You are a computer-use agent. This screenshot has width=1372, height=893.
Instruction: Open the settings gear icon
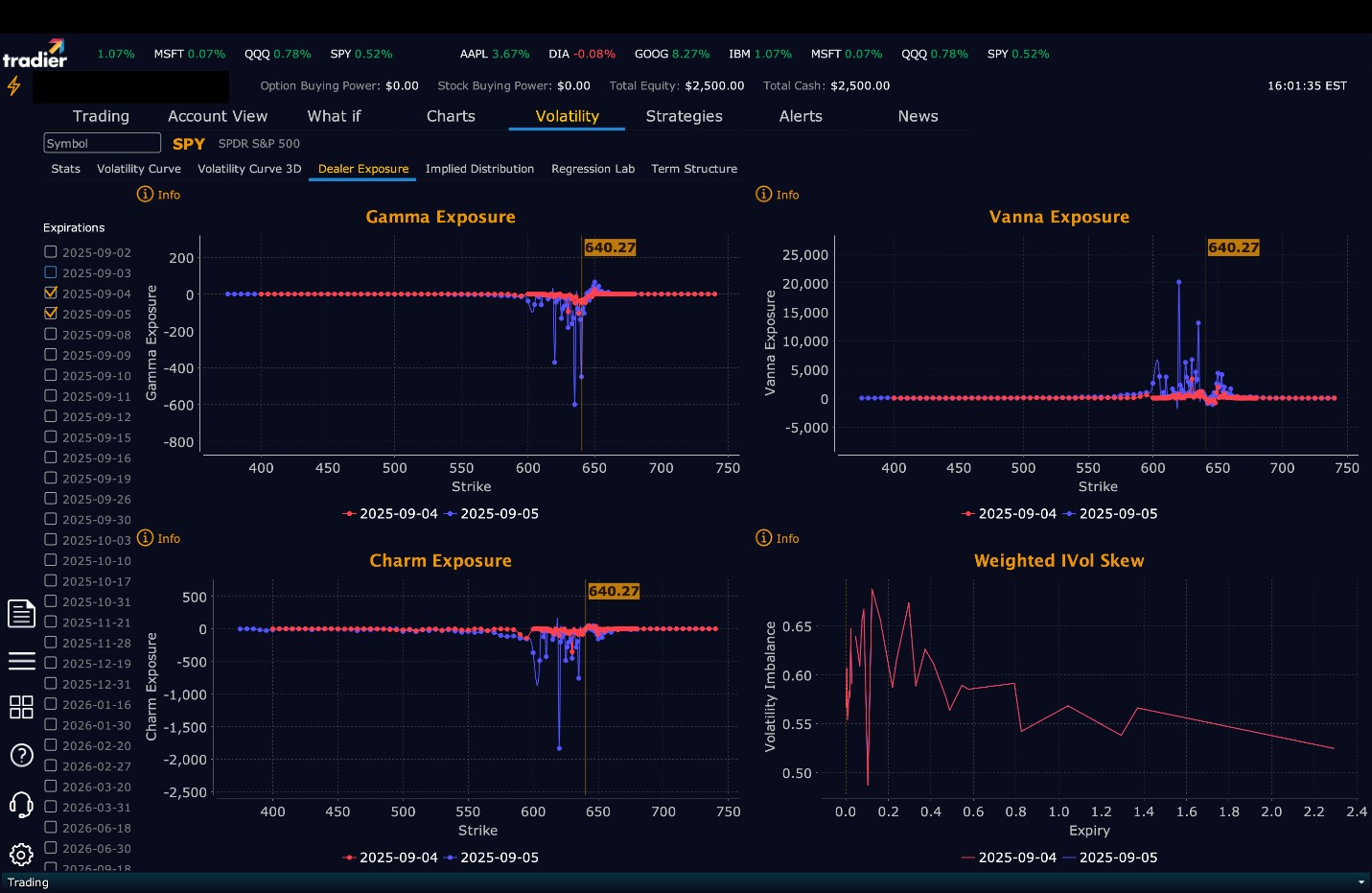[21, 854]
